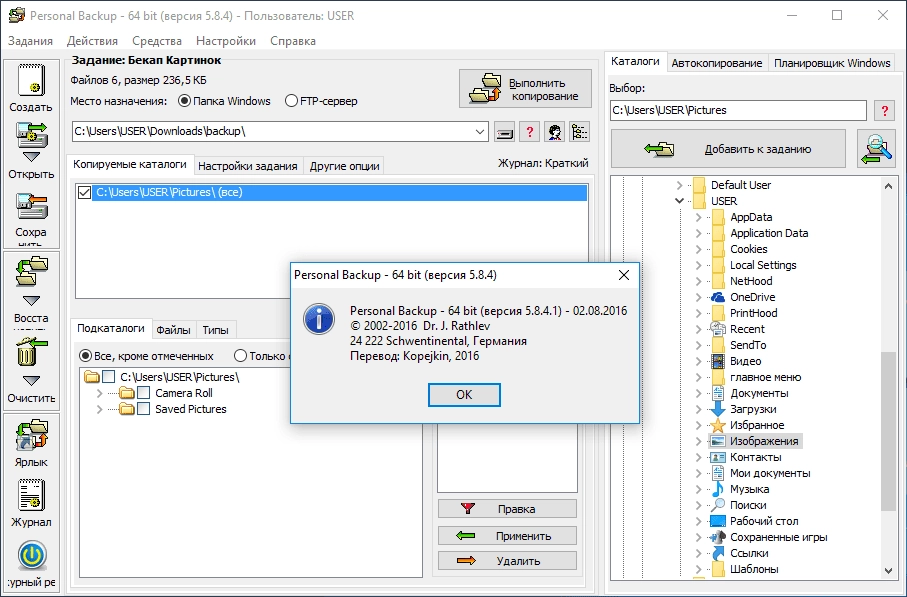Viewport: 907px width, 597px height.
Task: Open the Средства menu
Action: (157, 41)
